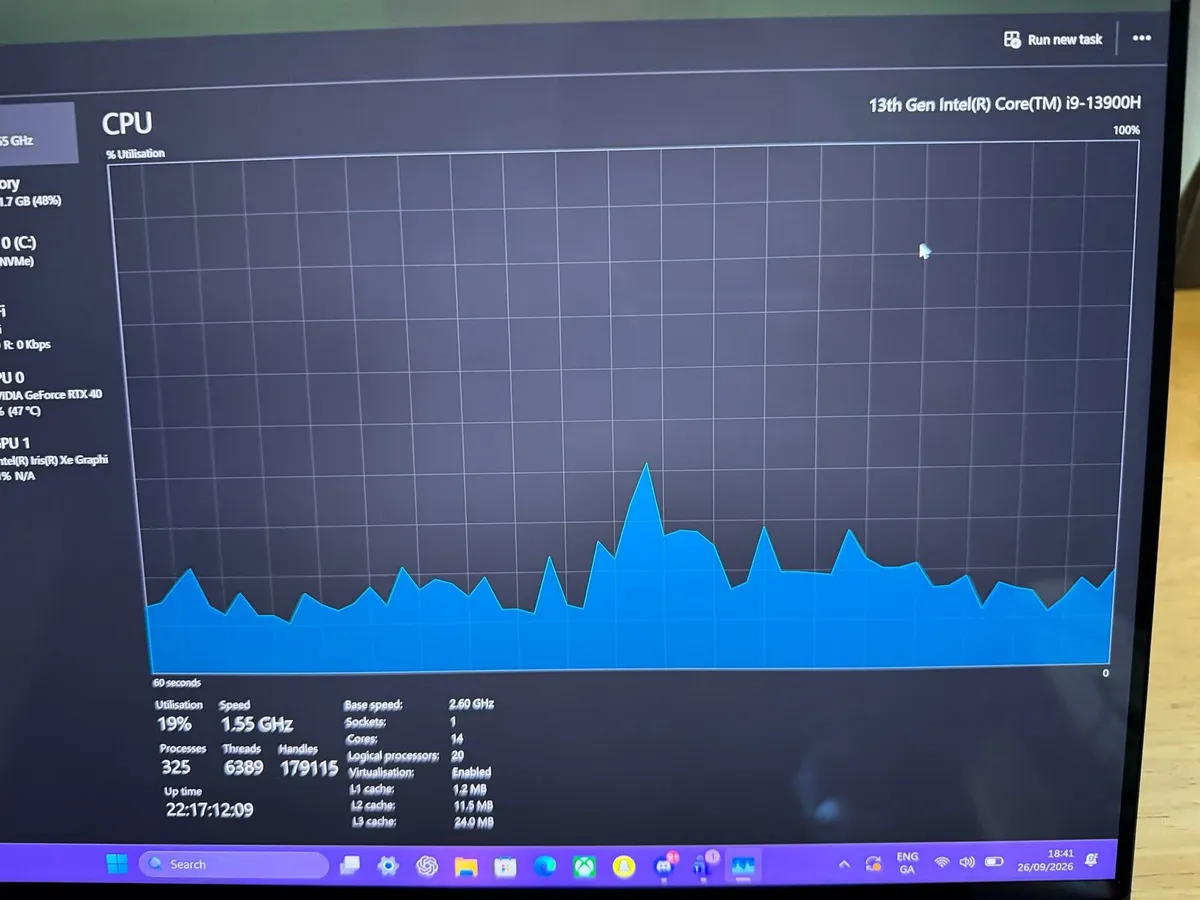Image resolution: width=1200 pixels, height=900 pixels.
Task: Open the Snapchat app from taskbar
Action: pyautogui.click(x=624, y=866)
